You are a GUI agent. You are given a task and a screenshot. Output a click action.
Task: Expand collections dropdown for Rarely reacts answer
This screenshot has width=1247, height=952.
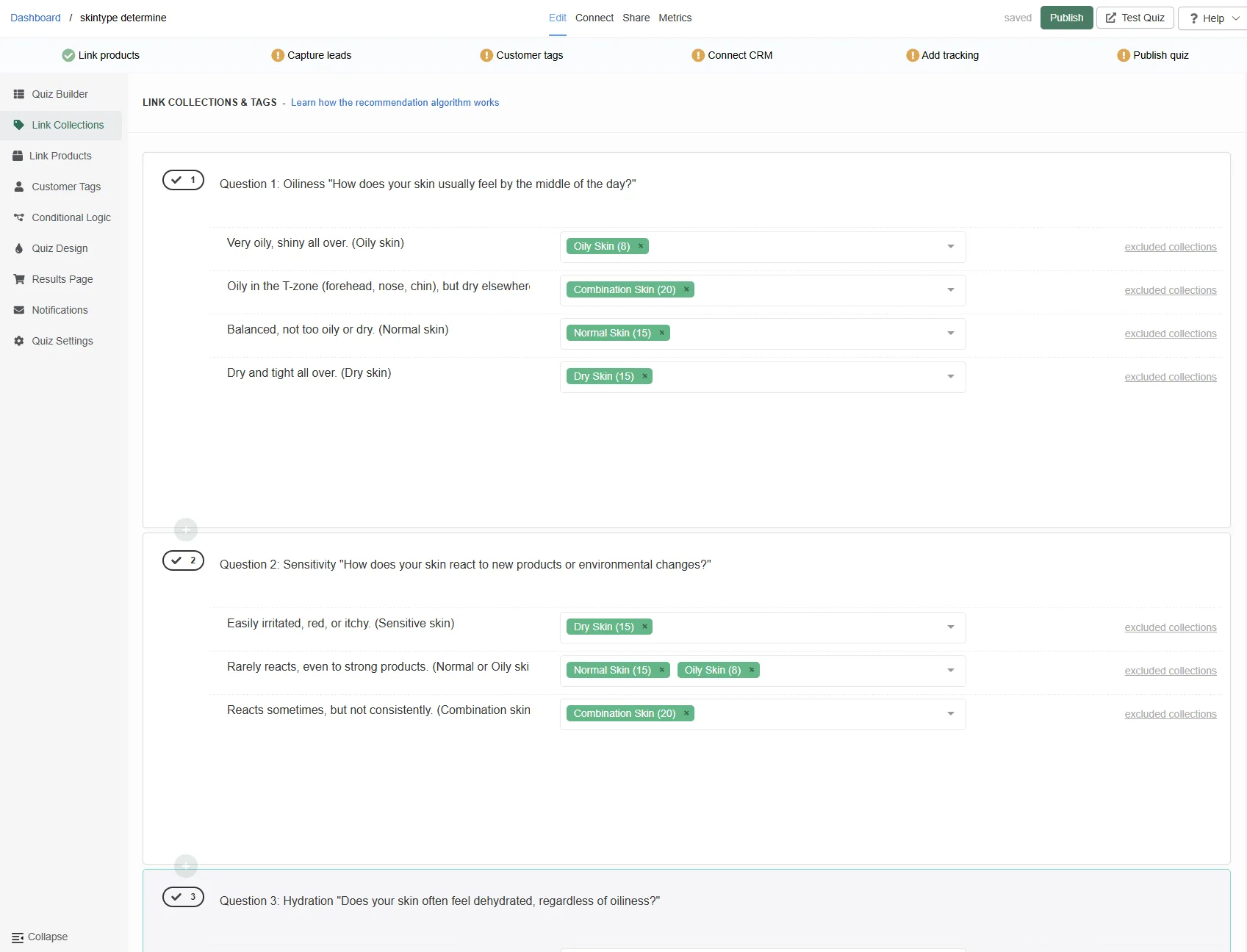(x=951, y=671)
